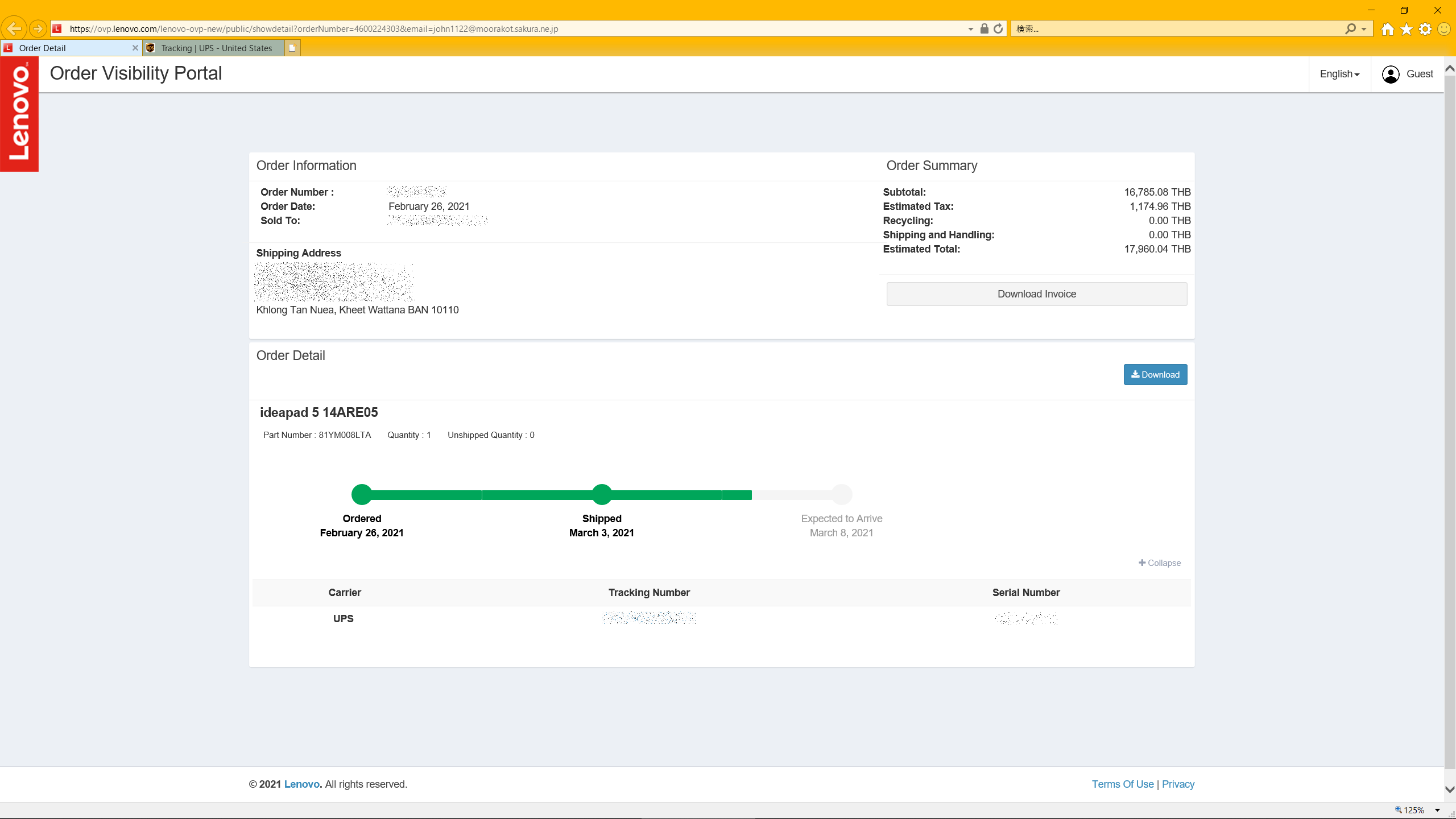
Task: Click the Lenovo link in footer
Action: (x=303, y=784)
